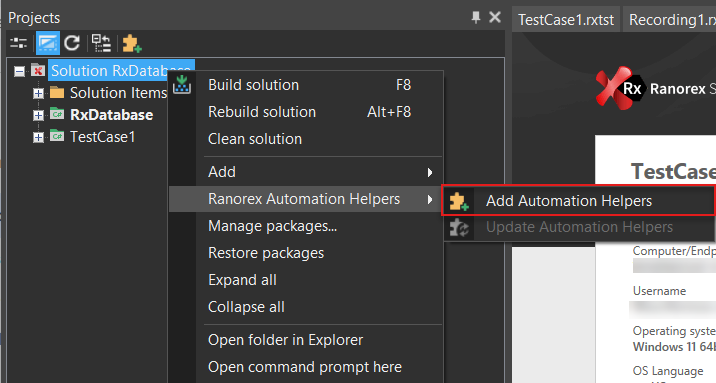Close the Projects panel

(495, 17)
